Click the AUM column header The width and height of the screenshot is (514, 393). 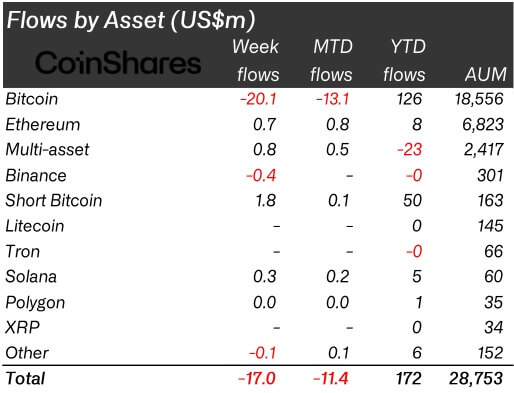(486, 74)
